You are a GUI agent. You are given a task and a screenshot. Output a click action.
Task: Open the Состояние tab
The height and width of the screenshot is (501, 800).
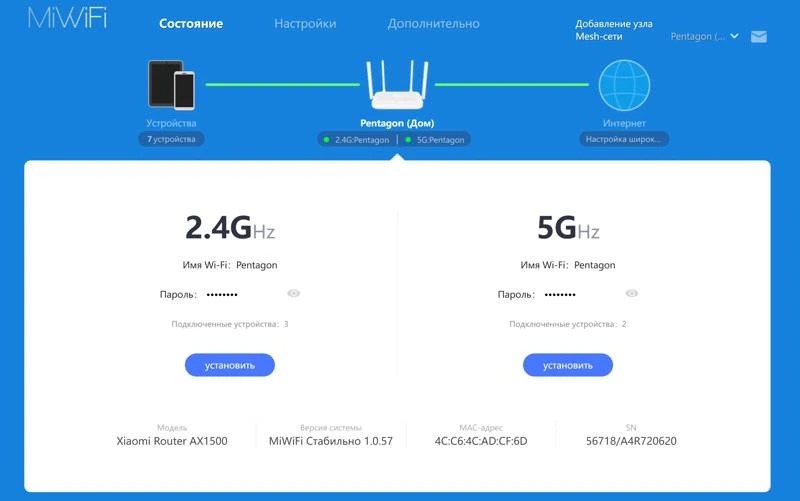(x=191, y=23)
